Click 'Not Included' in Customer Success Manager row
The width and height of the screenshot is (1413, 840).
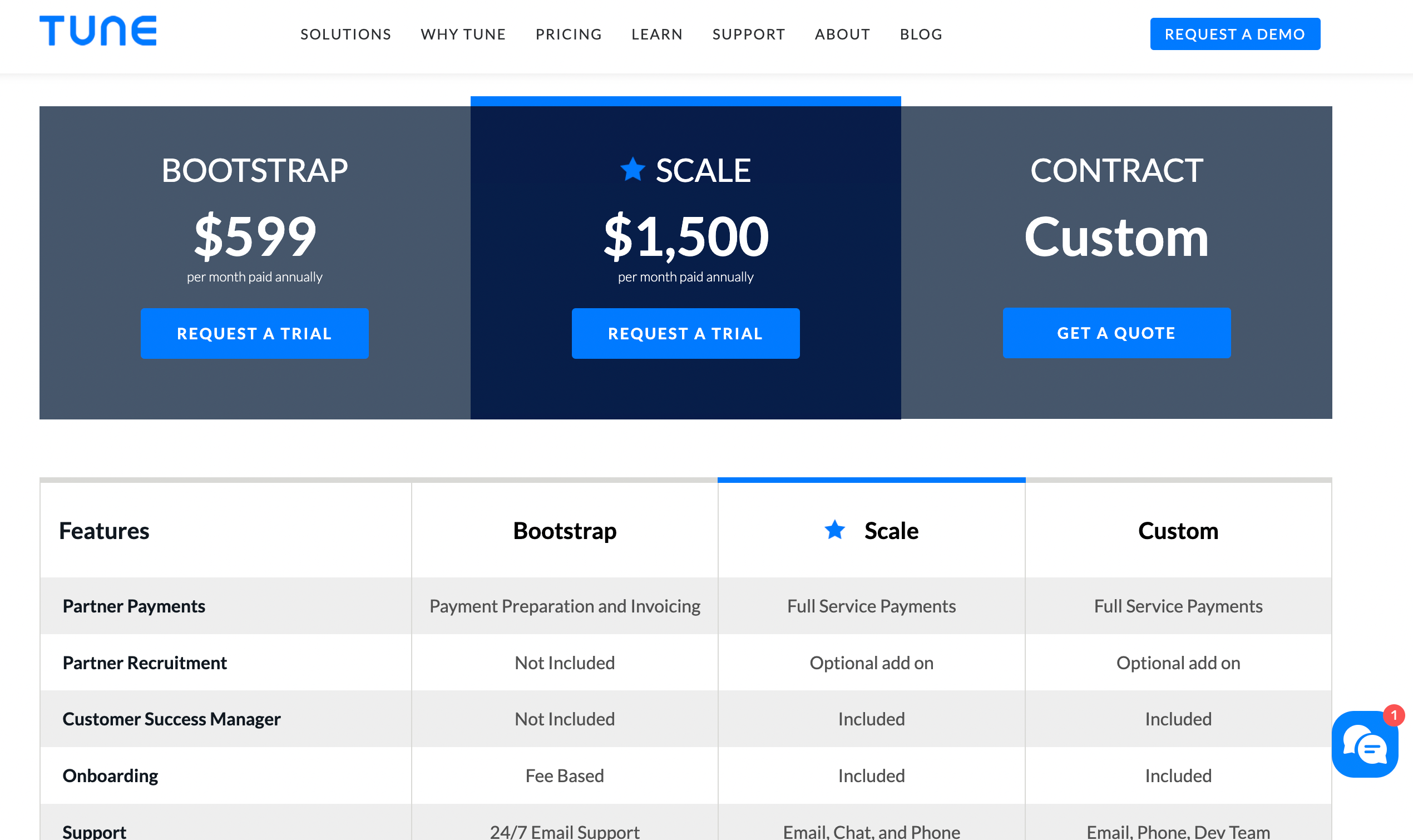pos(565,719)
